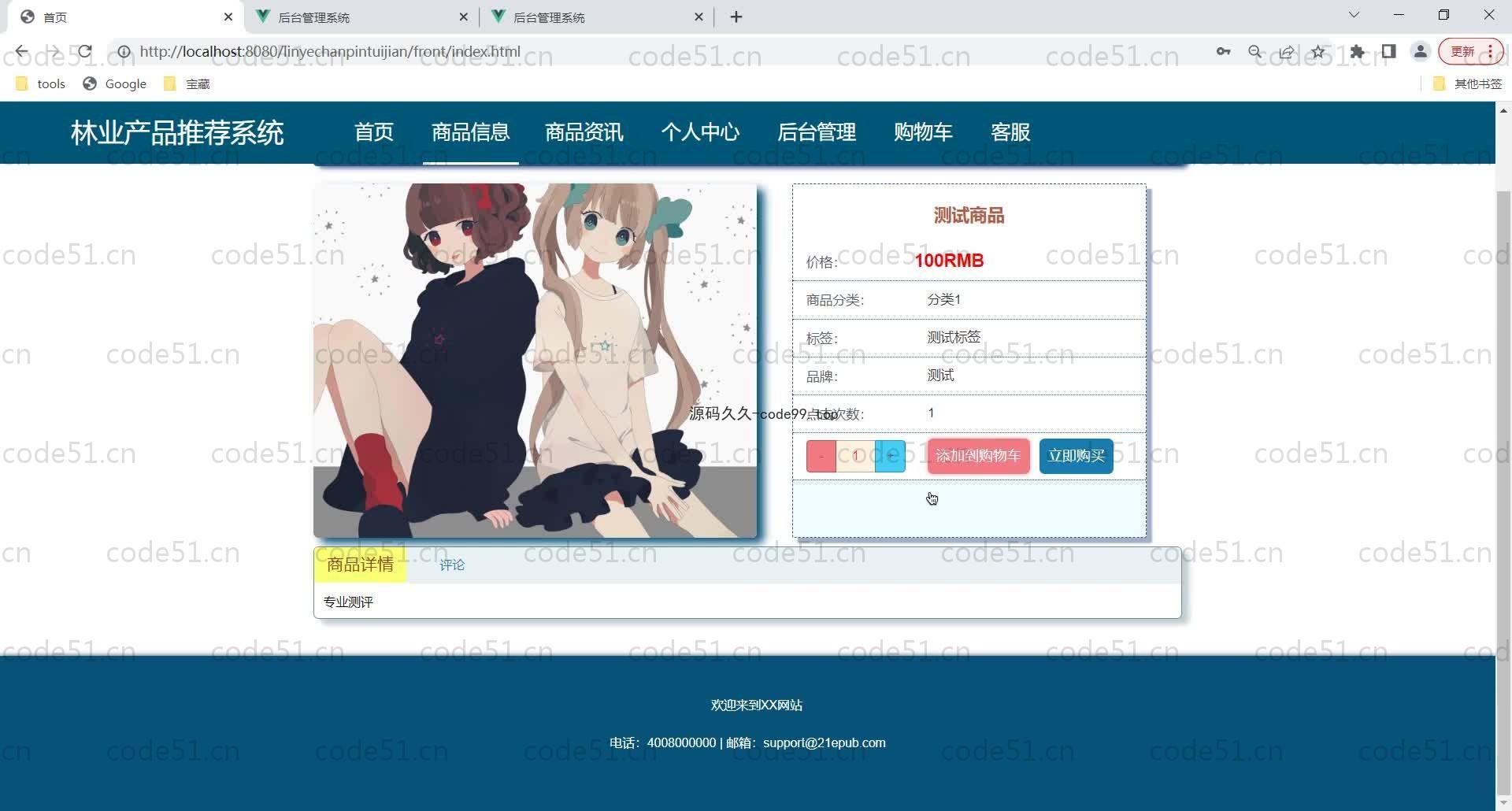1512x811 pixels.
Task: View site information icon beside the URL
Action: (124, 52)
